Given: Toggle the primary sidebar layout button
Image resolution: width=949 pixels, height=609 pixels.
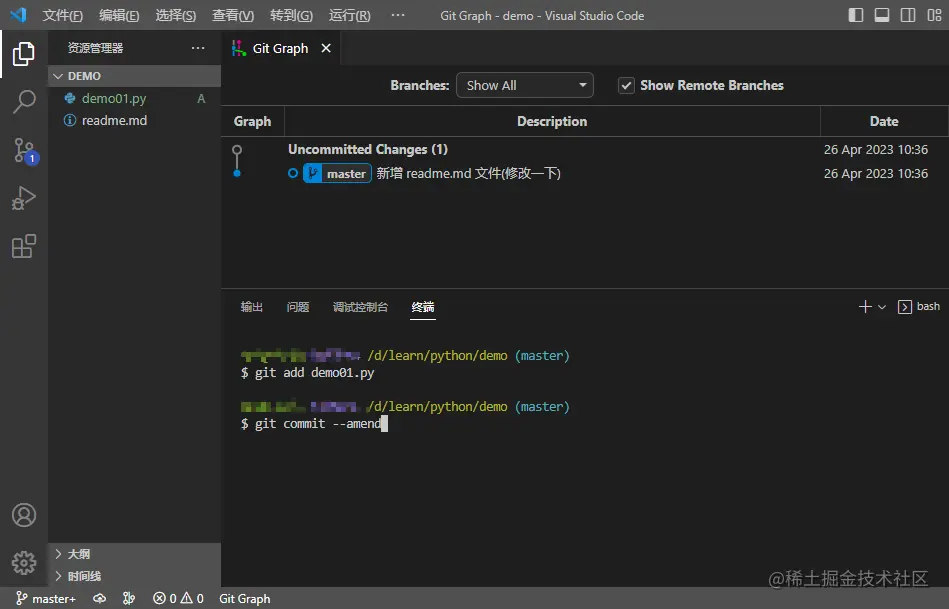Looking at the screenshot, I should coord(856,15).
